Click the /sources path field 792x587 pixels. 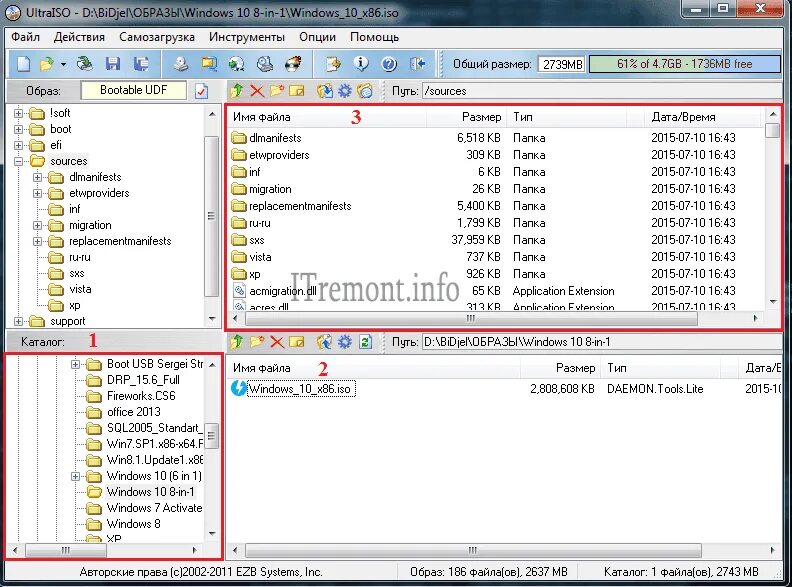[x=601, y=91]
